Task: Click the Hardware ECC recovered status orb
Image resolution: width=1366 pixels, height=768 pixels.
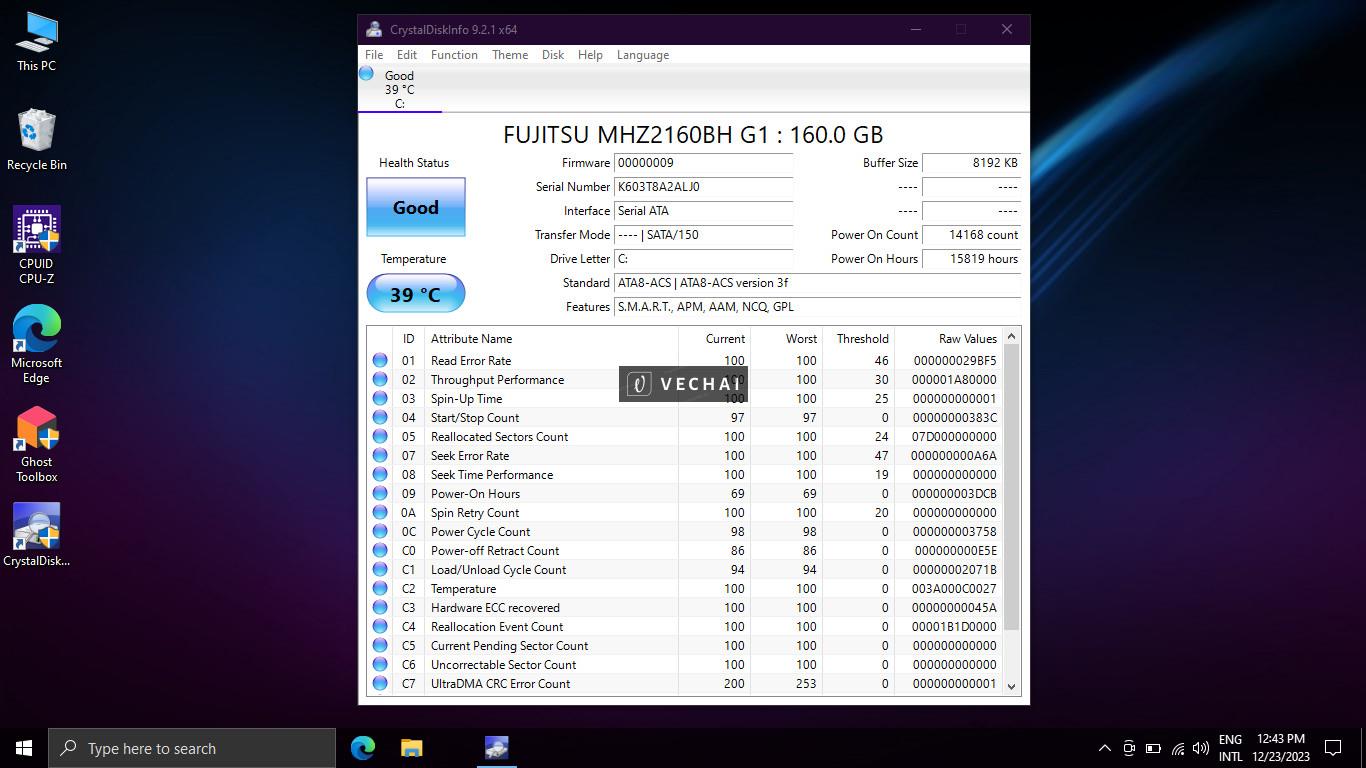Action: click(380, 608)
